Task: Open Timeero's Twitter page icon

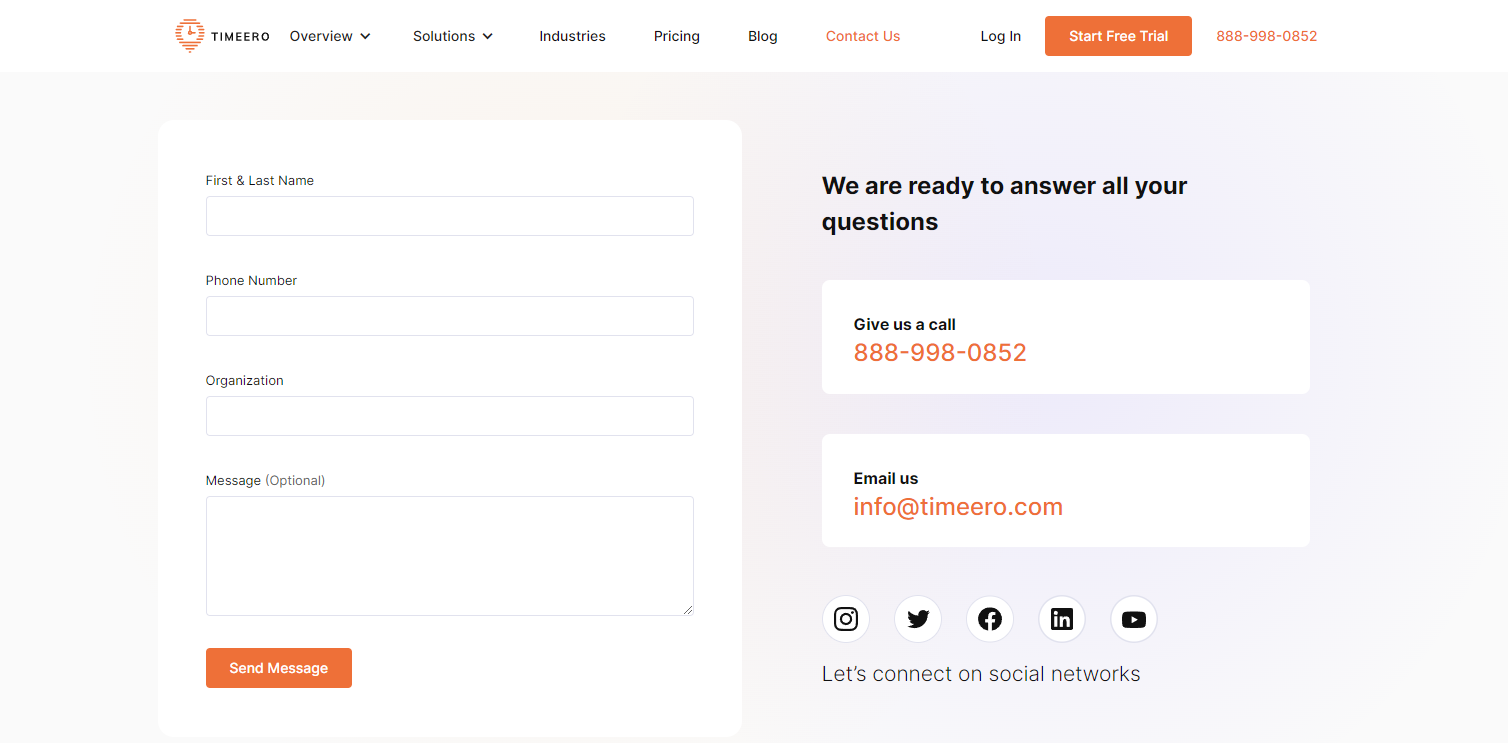Action: click(917, 619)
